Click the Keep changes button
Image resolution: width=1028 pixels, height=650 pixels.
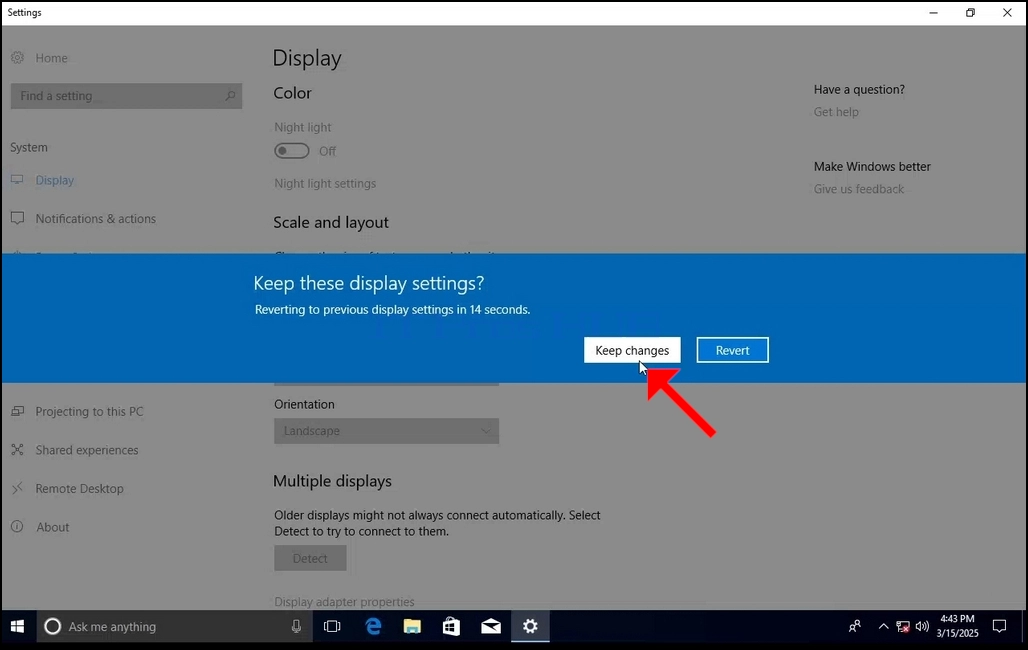tap(632, 350)
